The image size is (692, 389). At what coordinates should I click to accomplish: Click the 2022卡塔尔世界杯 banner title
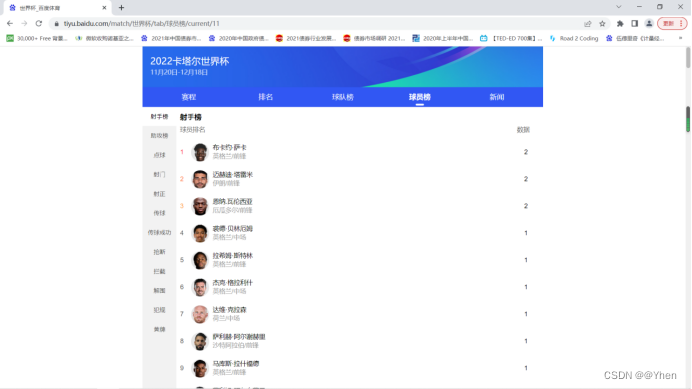click(190, 61)
